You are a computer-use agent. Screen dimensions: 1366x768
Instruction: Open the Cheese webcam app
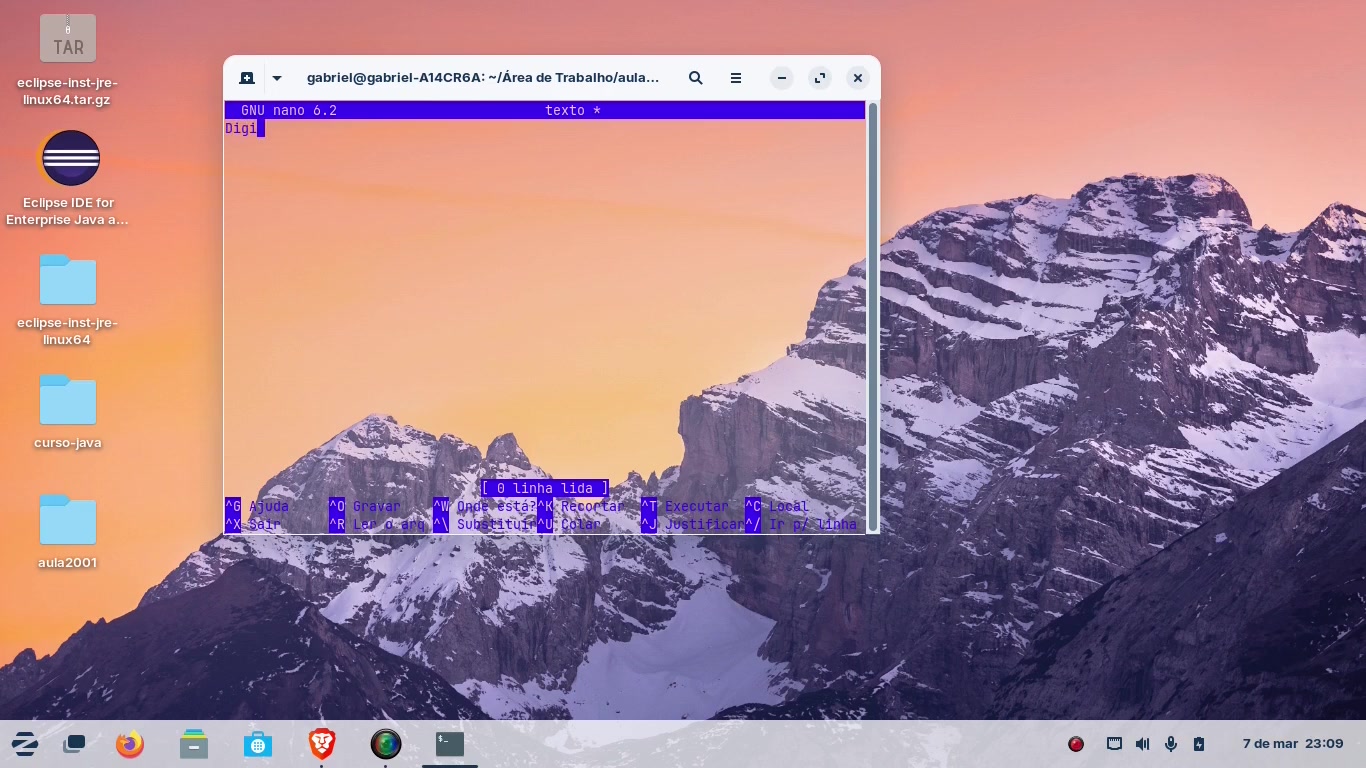pos(386,744)
